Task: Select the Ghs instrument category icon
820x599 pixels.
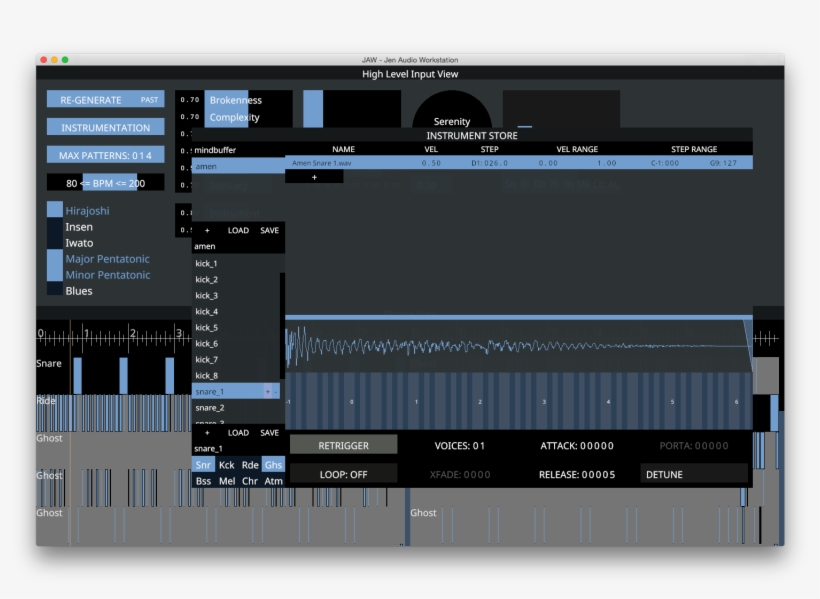Action: coord(272,464)
